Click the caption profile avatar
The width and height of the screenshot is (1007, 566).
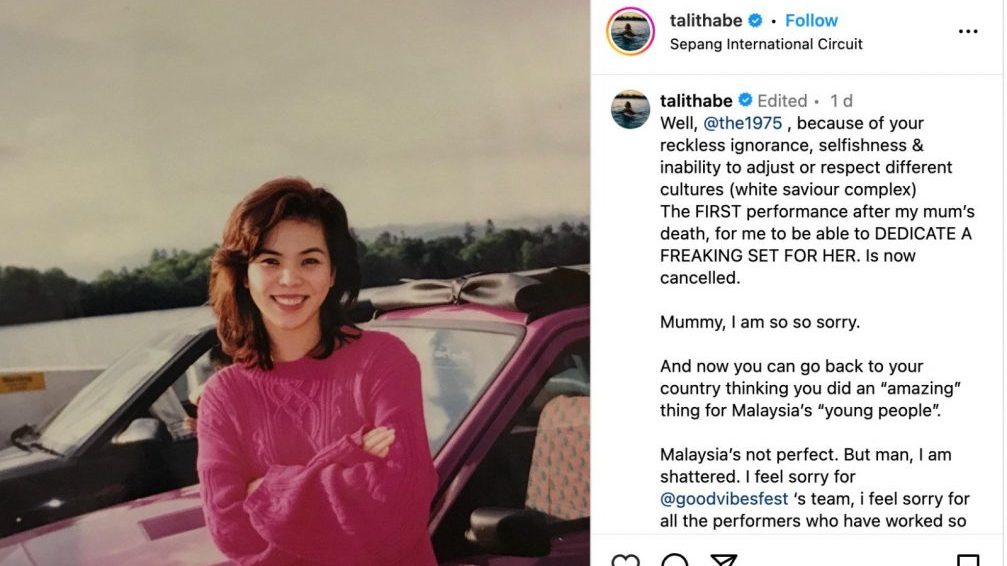click(630, 109)
